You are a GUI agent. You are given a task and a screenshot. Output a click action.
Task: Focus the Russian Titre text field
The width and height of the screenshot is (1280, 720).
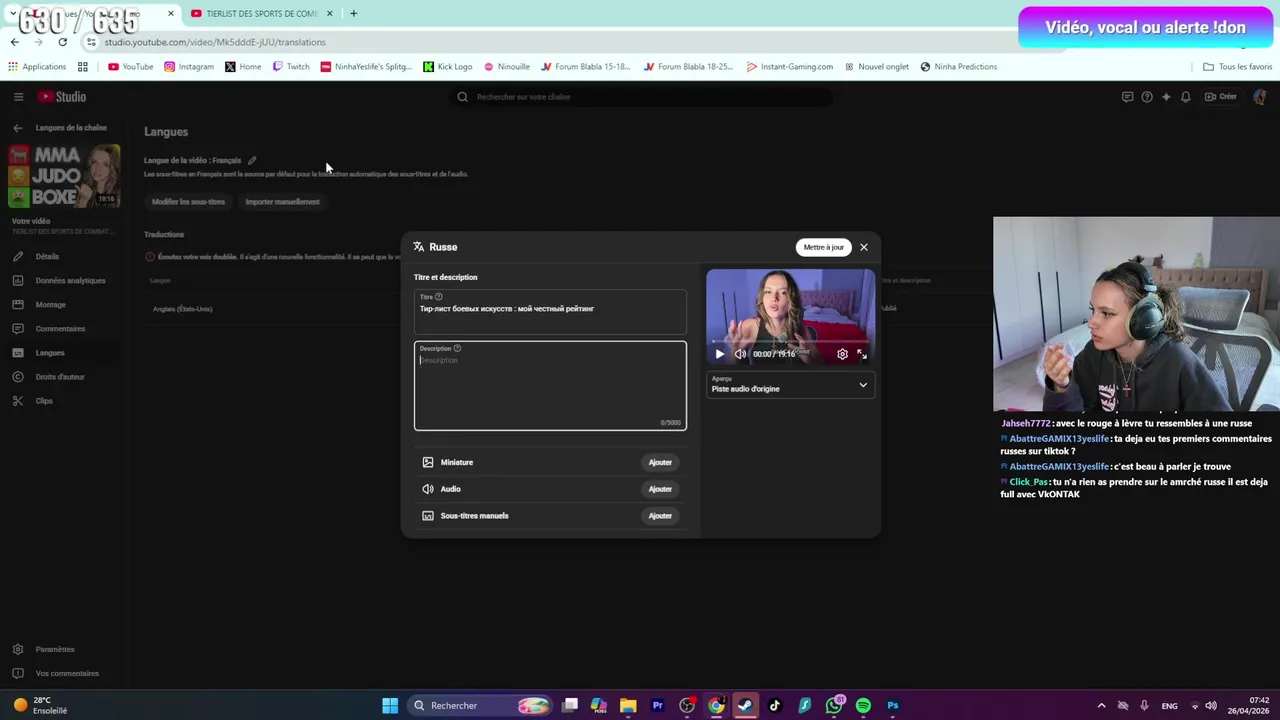tap(550, 311)
